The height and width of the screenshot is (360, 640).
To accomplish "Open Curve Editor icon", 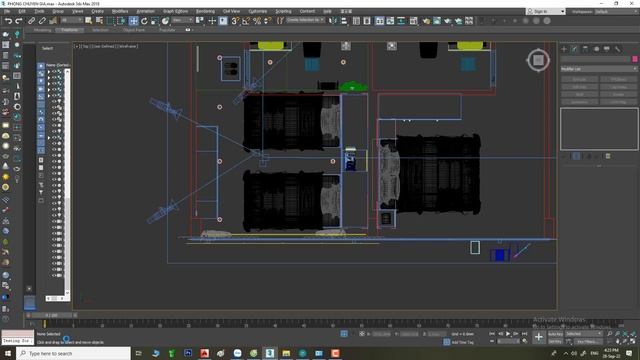I will coord(391,21).
